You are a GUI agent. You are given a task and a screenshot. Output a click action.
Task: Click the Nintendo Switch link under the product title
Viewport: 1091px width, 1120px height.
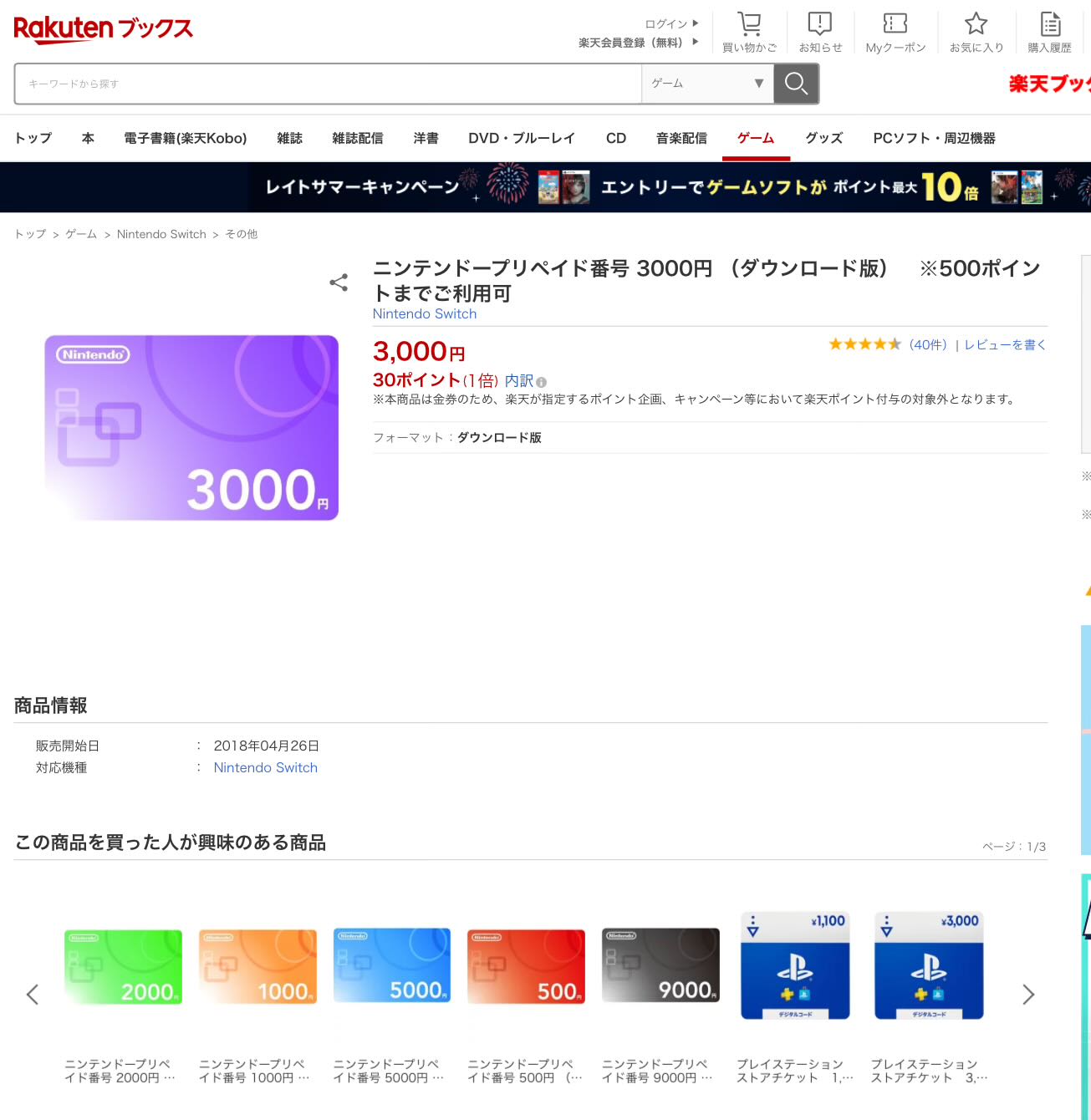[x=425, y=313]
